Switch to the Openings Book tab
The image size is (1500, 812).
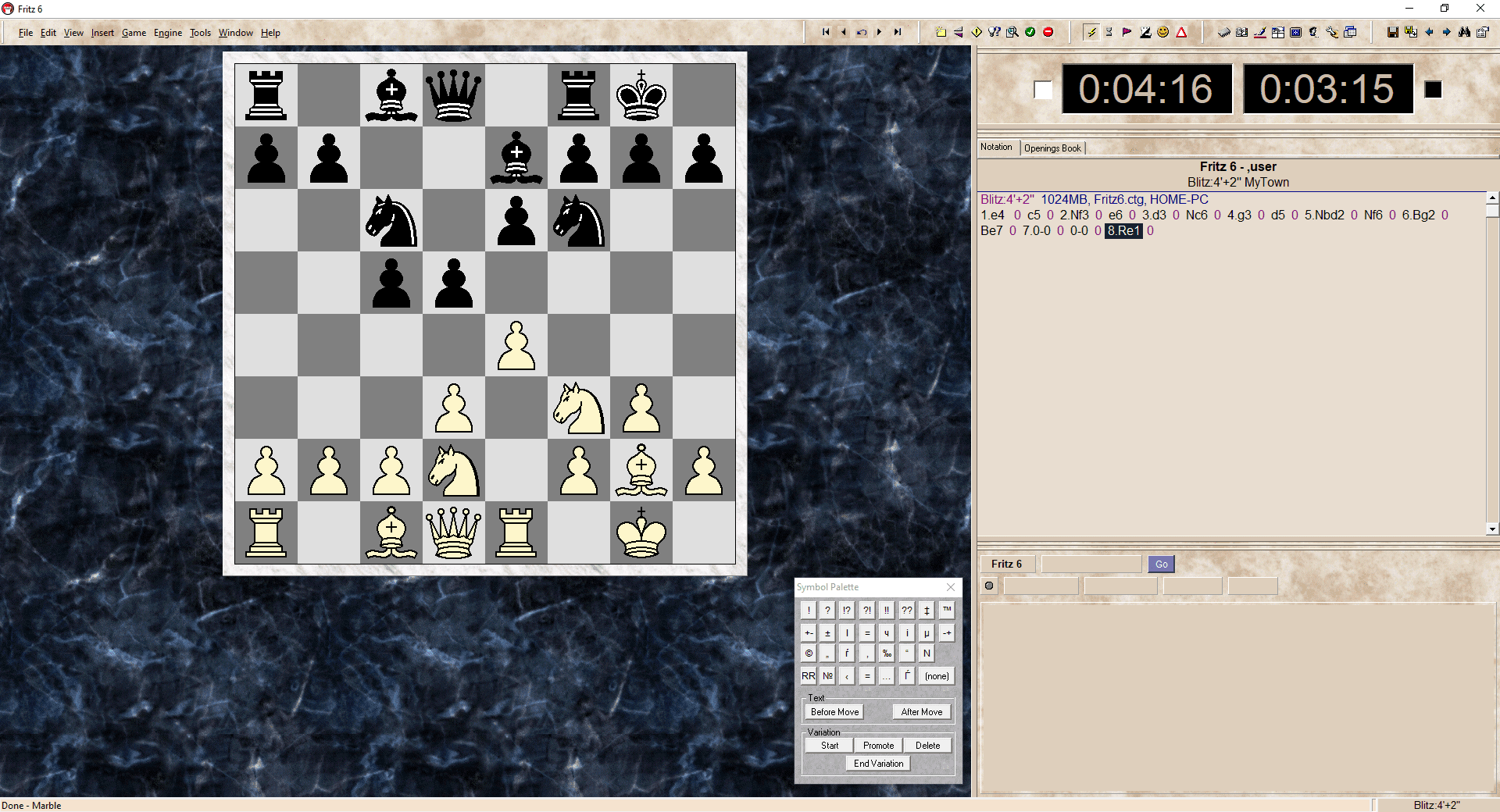[x=1052, y=148]
